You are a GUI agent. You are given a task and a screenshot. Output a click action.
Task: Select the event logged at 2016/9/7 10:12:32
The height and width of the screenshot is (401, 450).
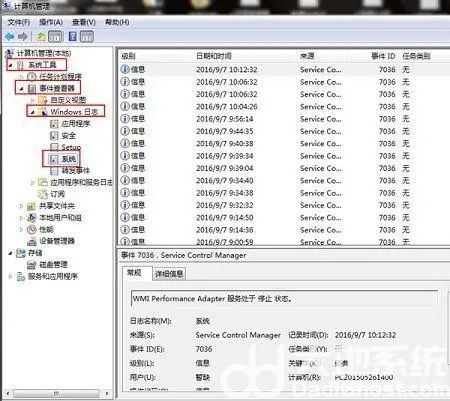284,70
